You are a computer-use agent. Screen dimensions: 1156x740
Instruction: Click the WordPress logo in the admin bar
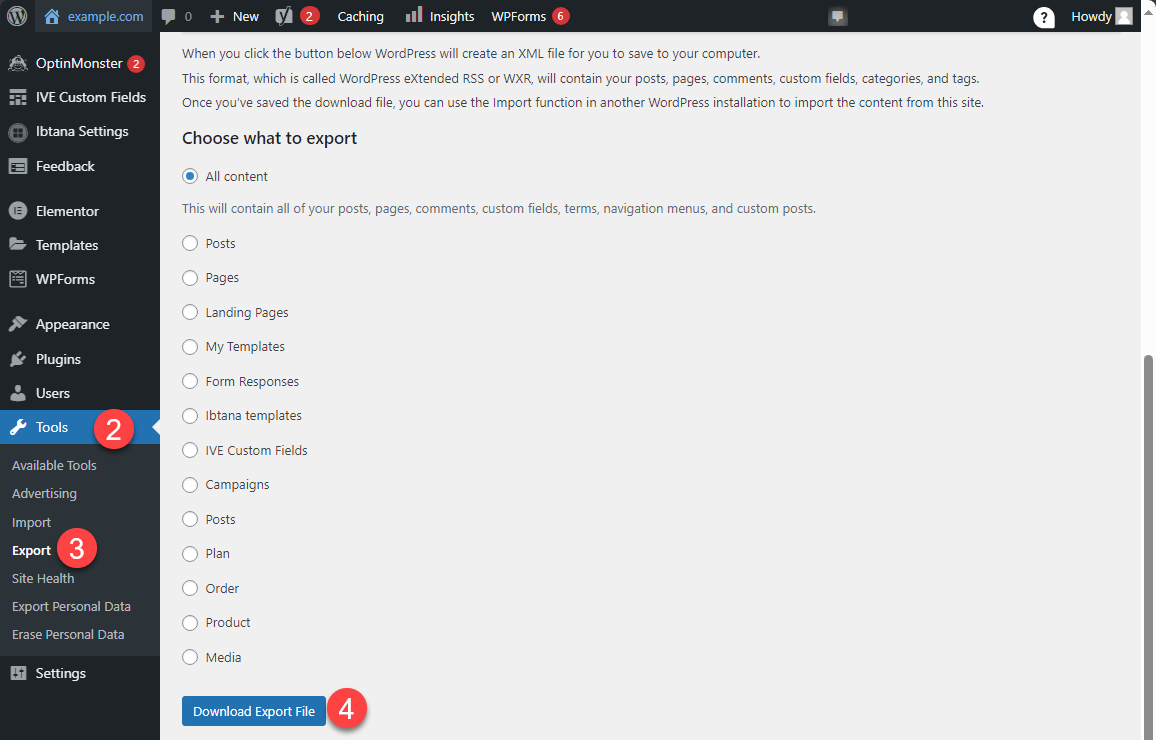15,16
